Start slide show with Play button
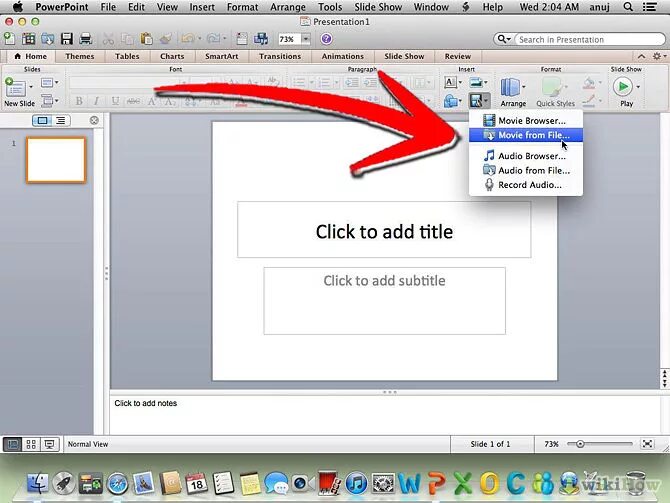Screen dimensions: 670x503 click(623, 87)
